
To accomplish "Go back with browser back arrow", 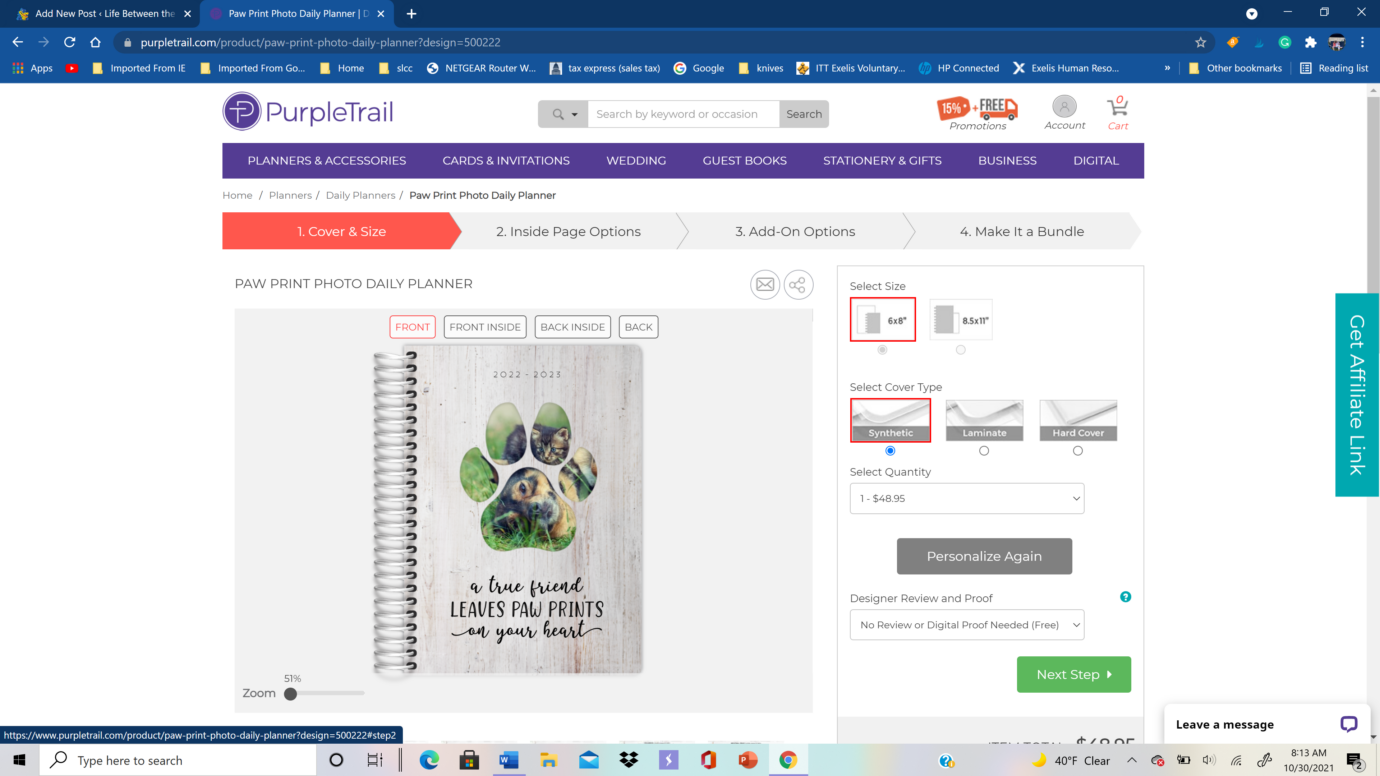I will [17, 42].
